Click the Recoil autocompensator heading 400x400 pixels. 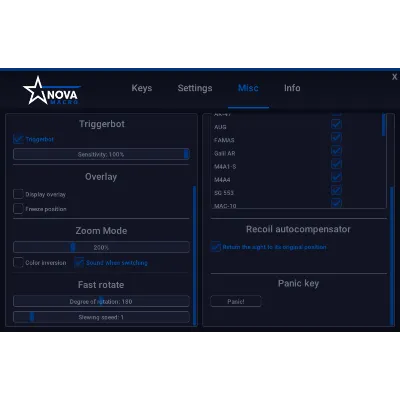298,229
